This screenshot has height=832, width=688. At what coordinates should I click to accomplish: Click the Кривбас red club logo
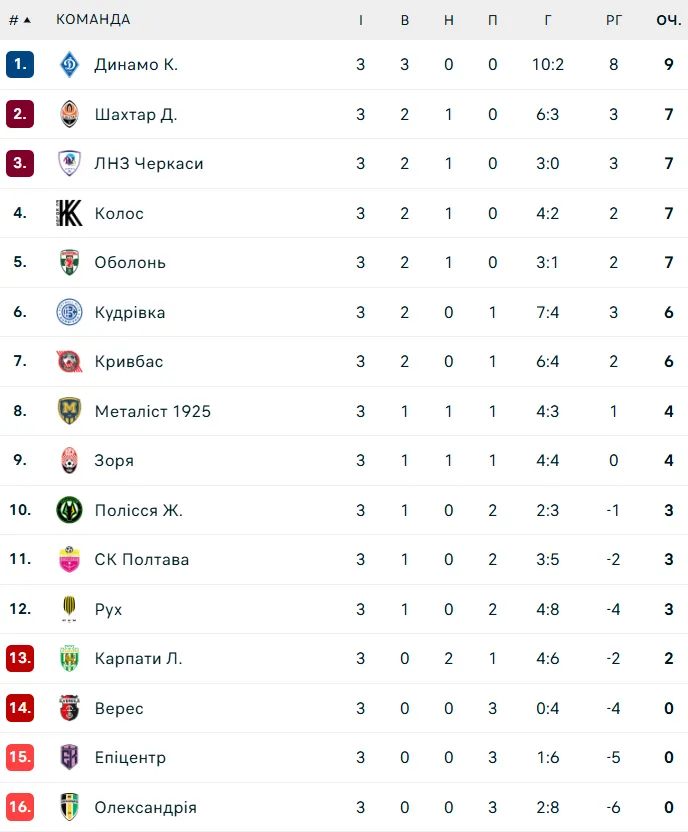coord(69,361)
